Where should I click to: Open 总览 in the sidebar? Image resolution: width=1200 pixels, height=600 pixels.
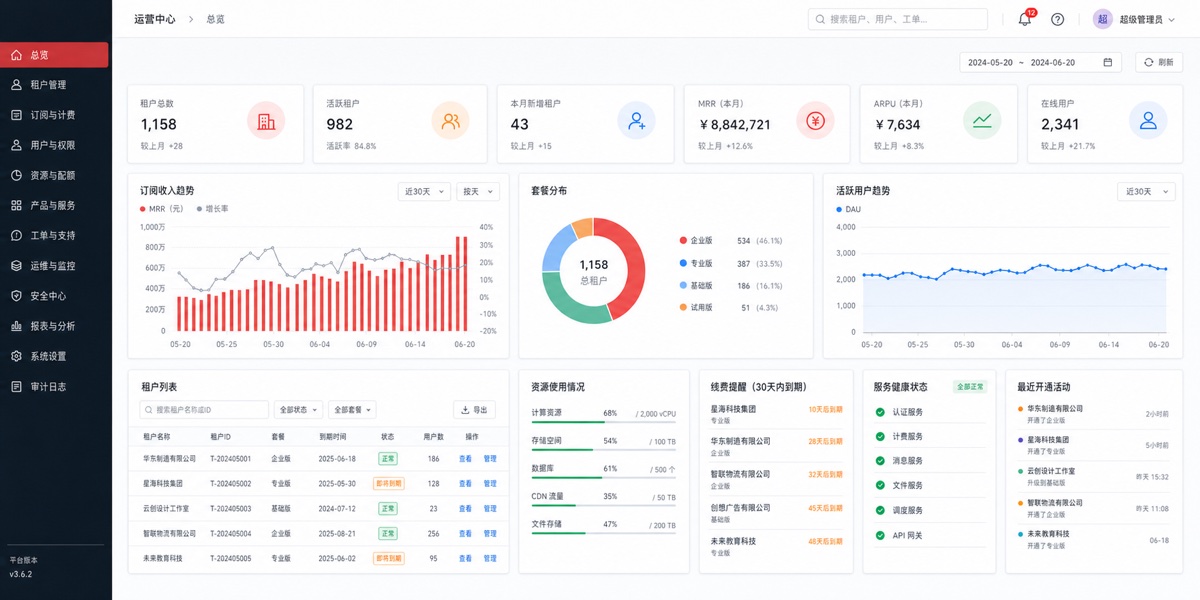click(x=55, y=55)
